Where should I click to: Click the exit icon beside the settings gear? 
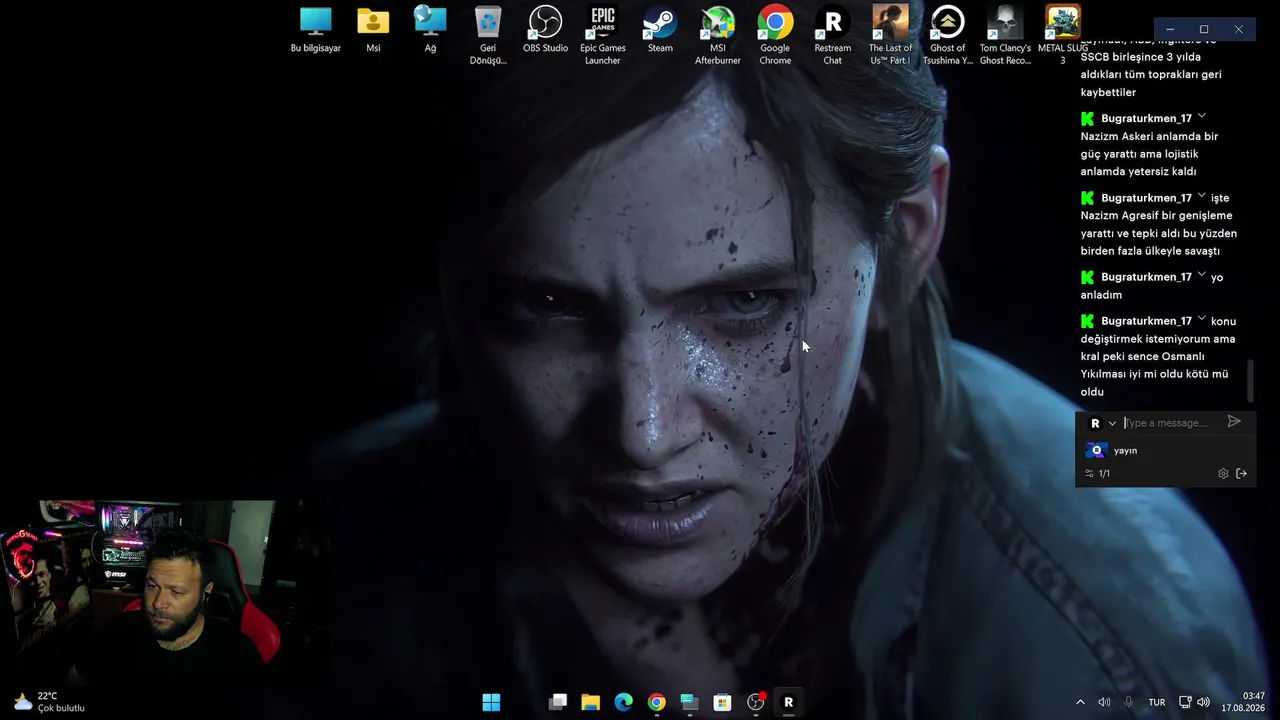tap(1241, 474)
